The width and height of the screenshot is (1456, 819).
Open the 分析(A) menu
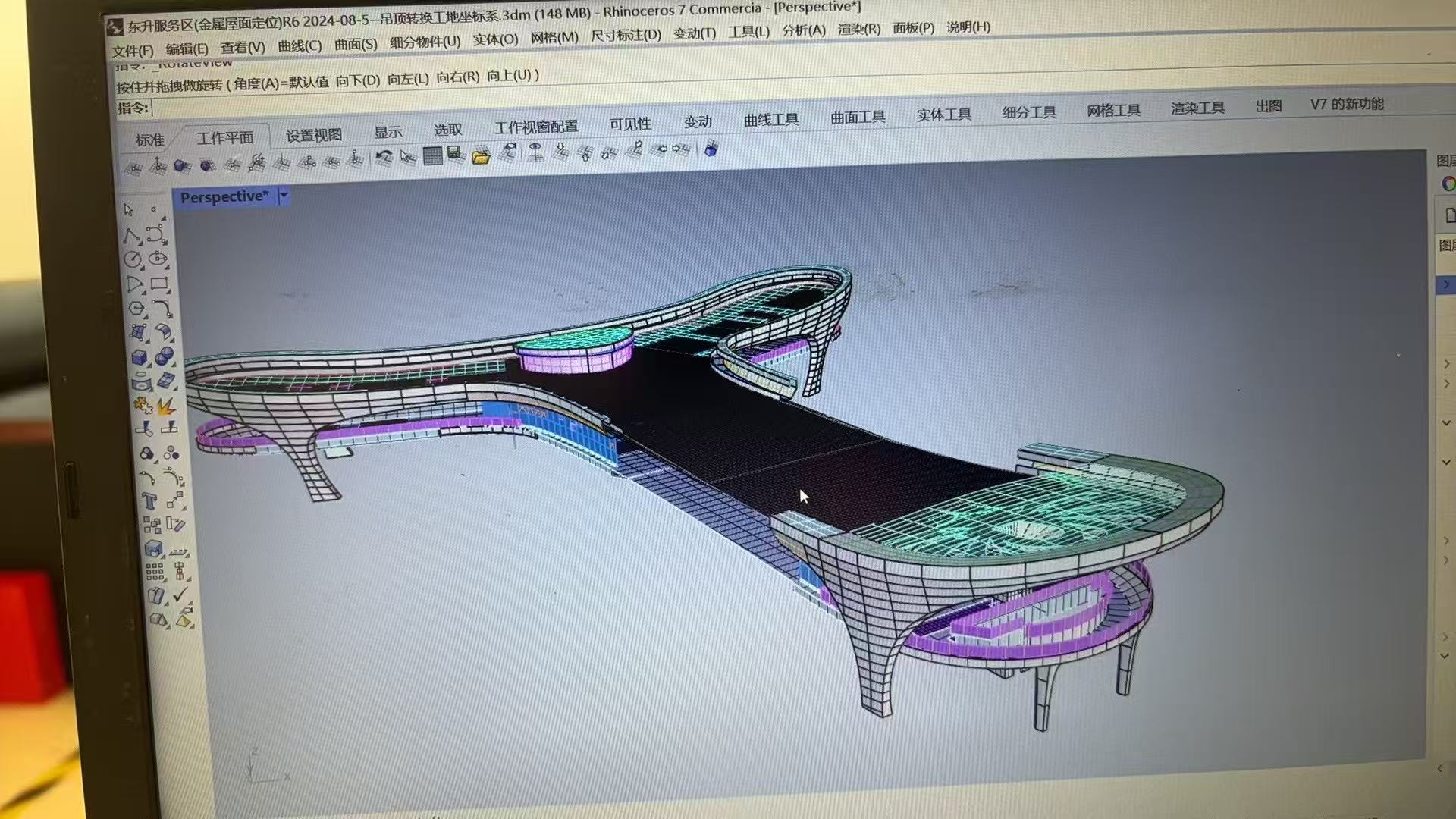click(803, 30)
